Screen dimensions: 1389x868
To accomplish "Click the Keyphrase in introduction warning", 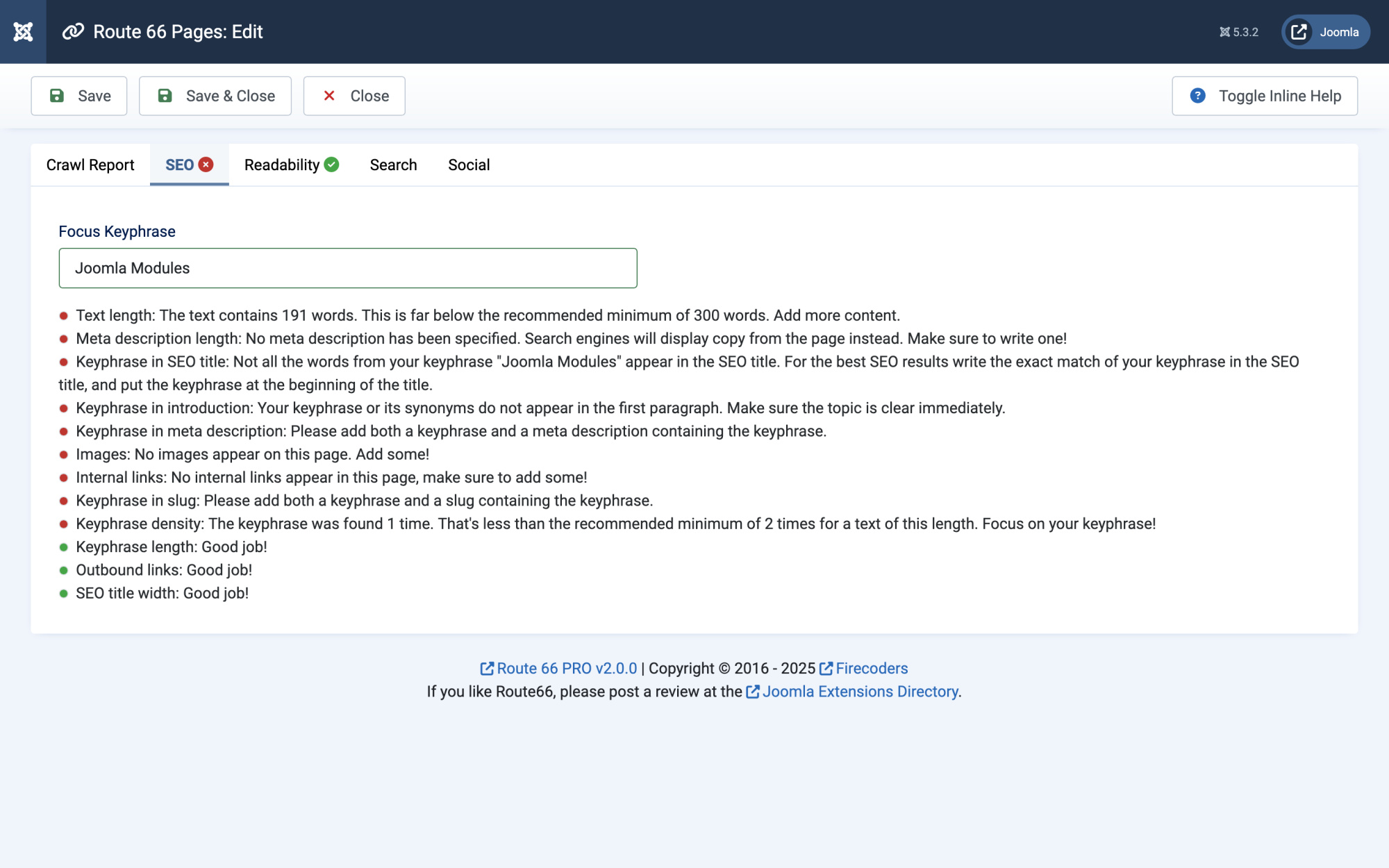I will tap(540, 408).
